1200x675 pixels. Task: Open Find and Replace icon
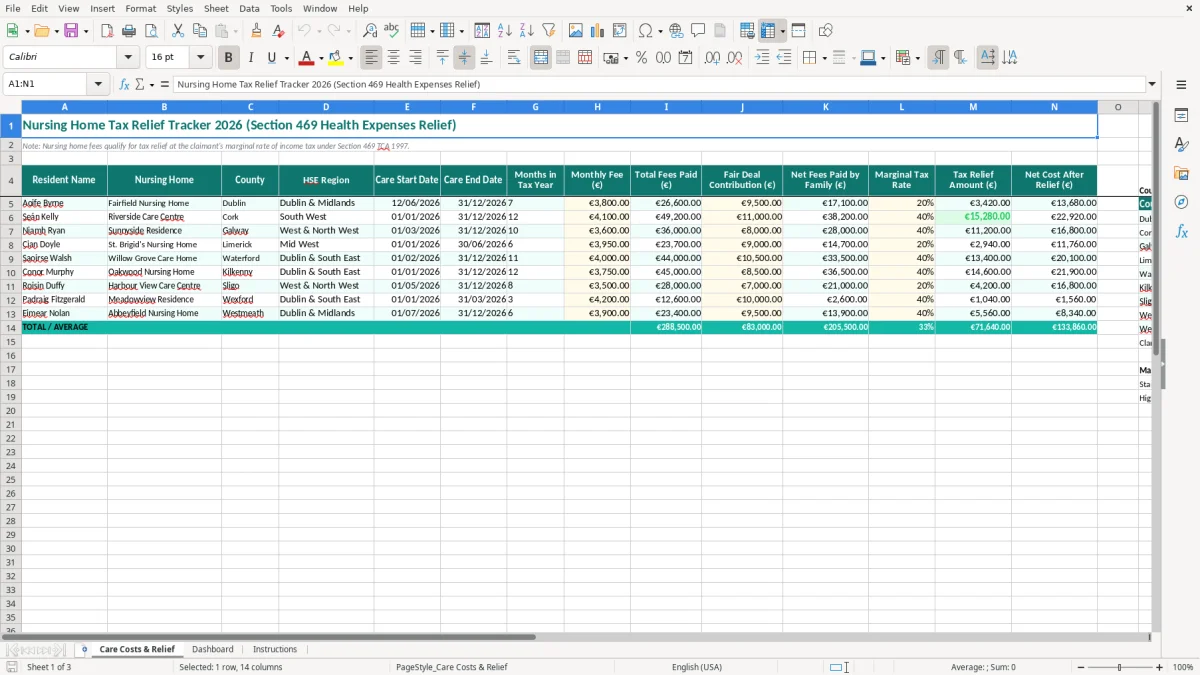coord(370,31)
